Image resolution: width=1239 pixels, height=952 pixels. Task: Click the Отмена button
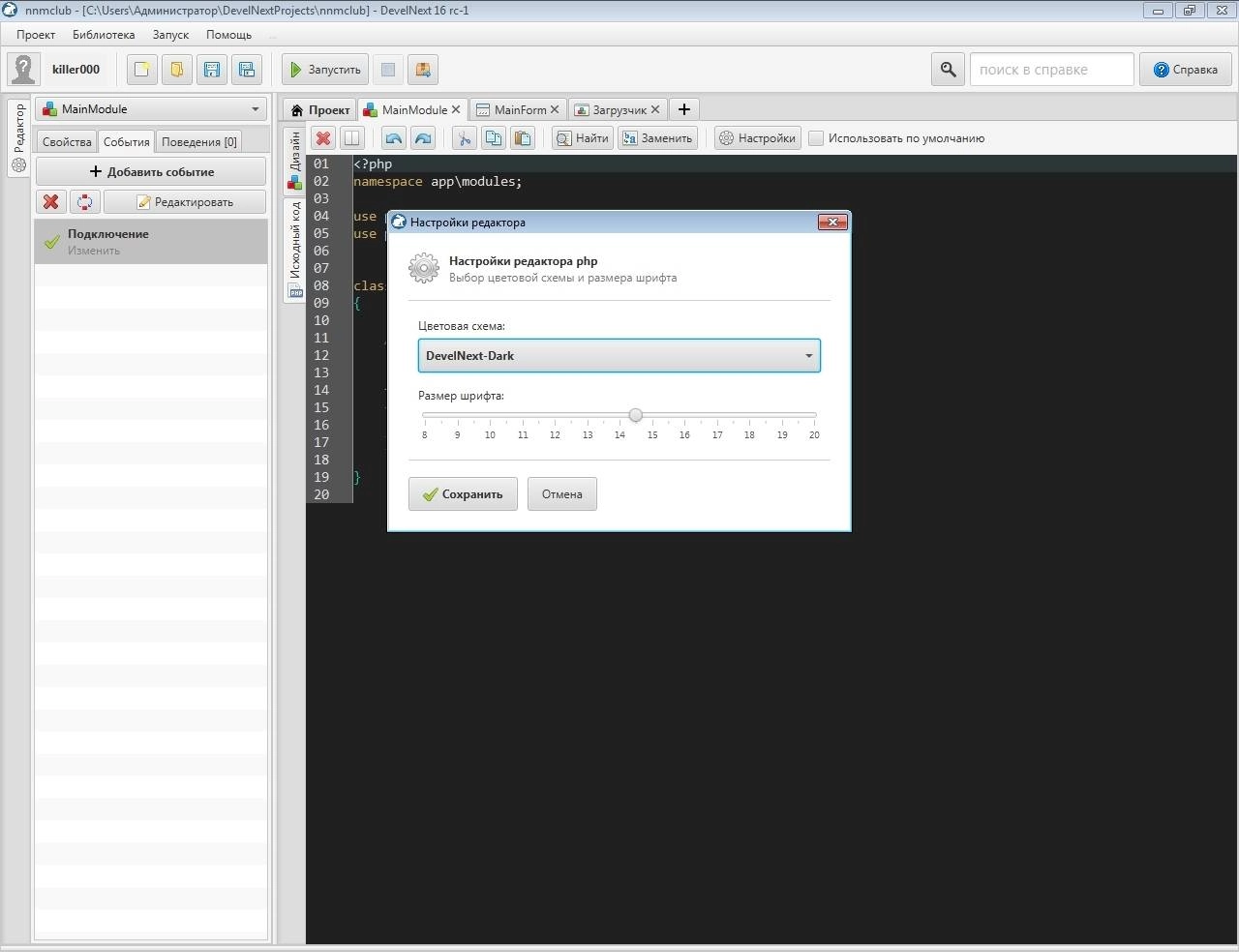coord(562,494)
